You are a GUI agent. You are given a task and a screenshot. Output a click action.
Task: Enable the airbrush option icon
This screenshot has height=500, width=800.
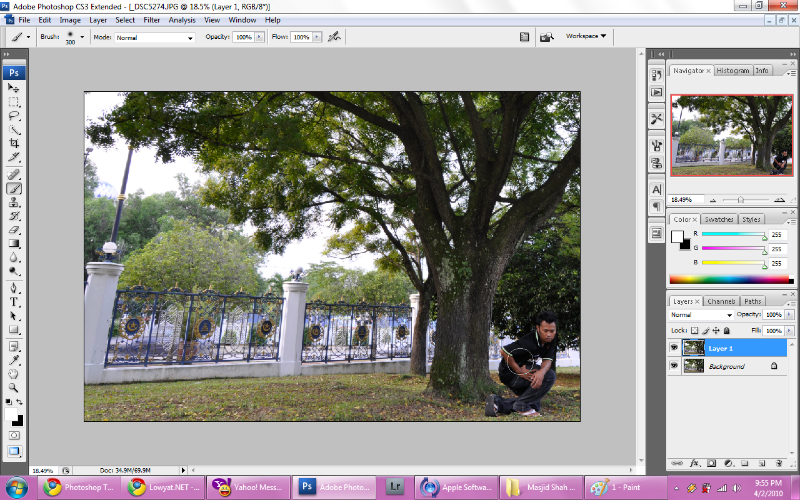coord(334,37)
